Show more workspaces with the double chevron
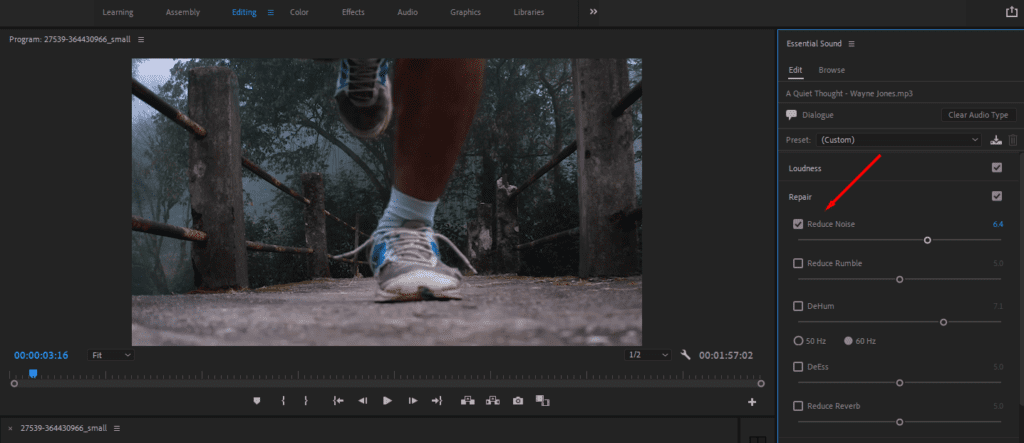This screenshot has height=443, width=1024. pos(594,12)
